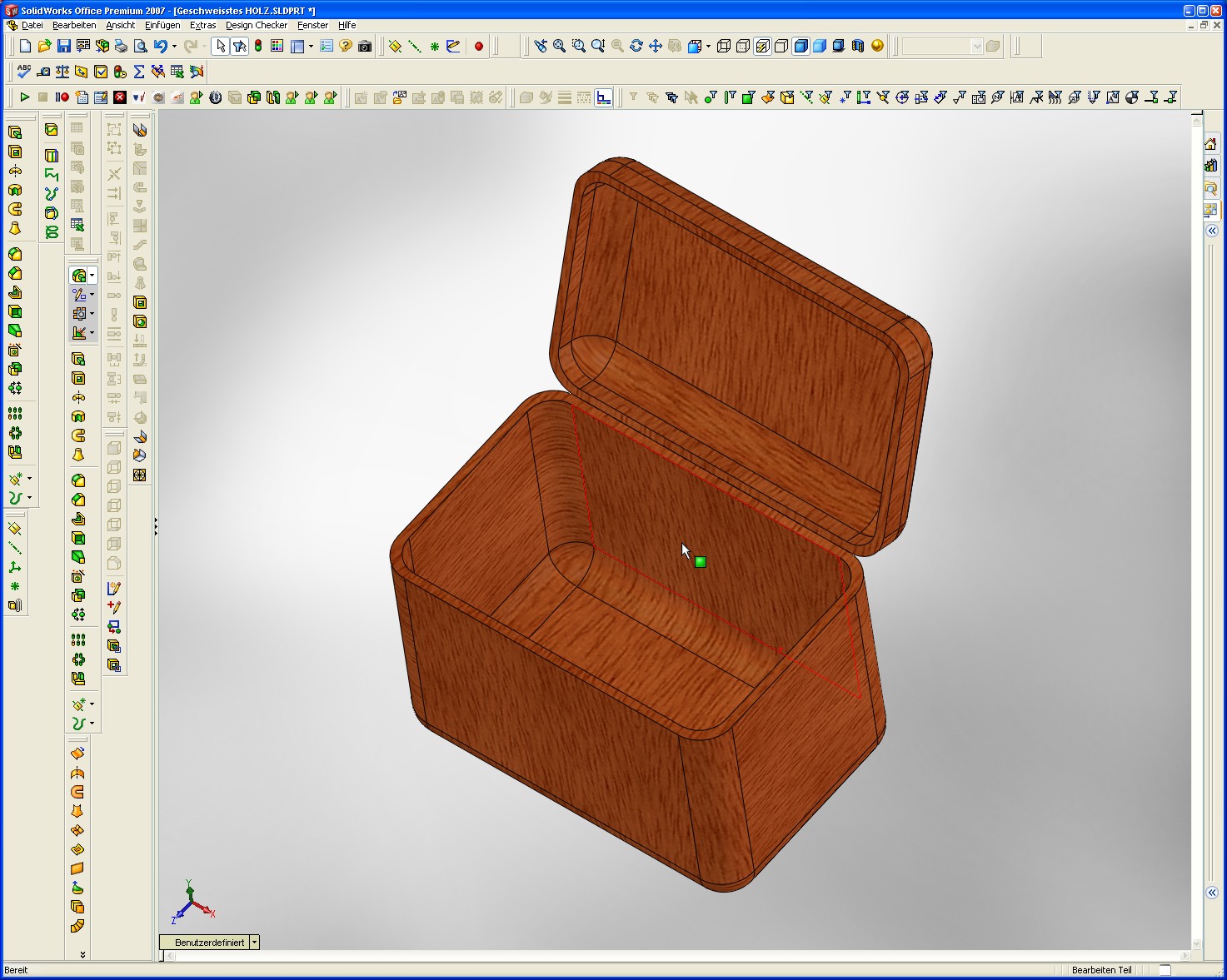Open the Einfügen menu
The width and height of the screenshot is (1227, 980).
pyautogui.click(x=162, y=25)
